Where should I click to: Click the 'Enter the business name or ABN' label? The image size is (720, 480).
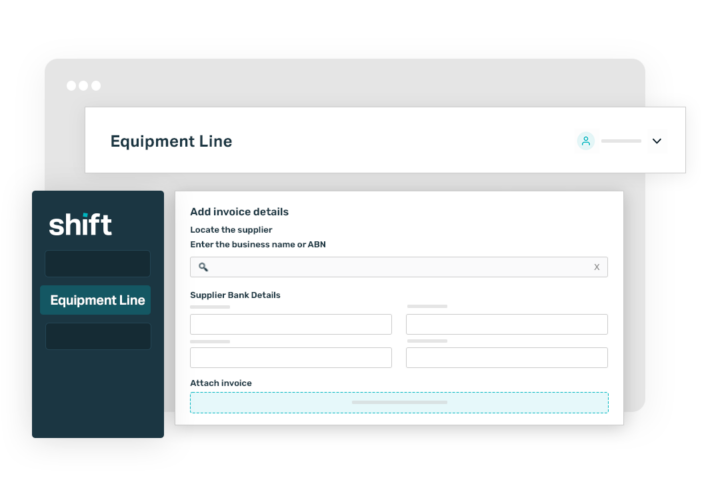(x=258, y=244)
